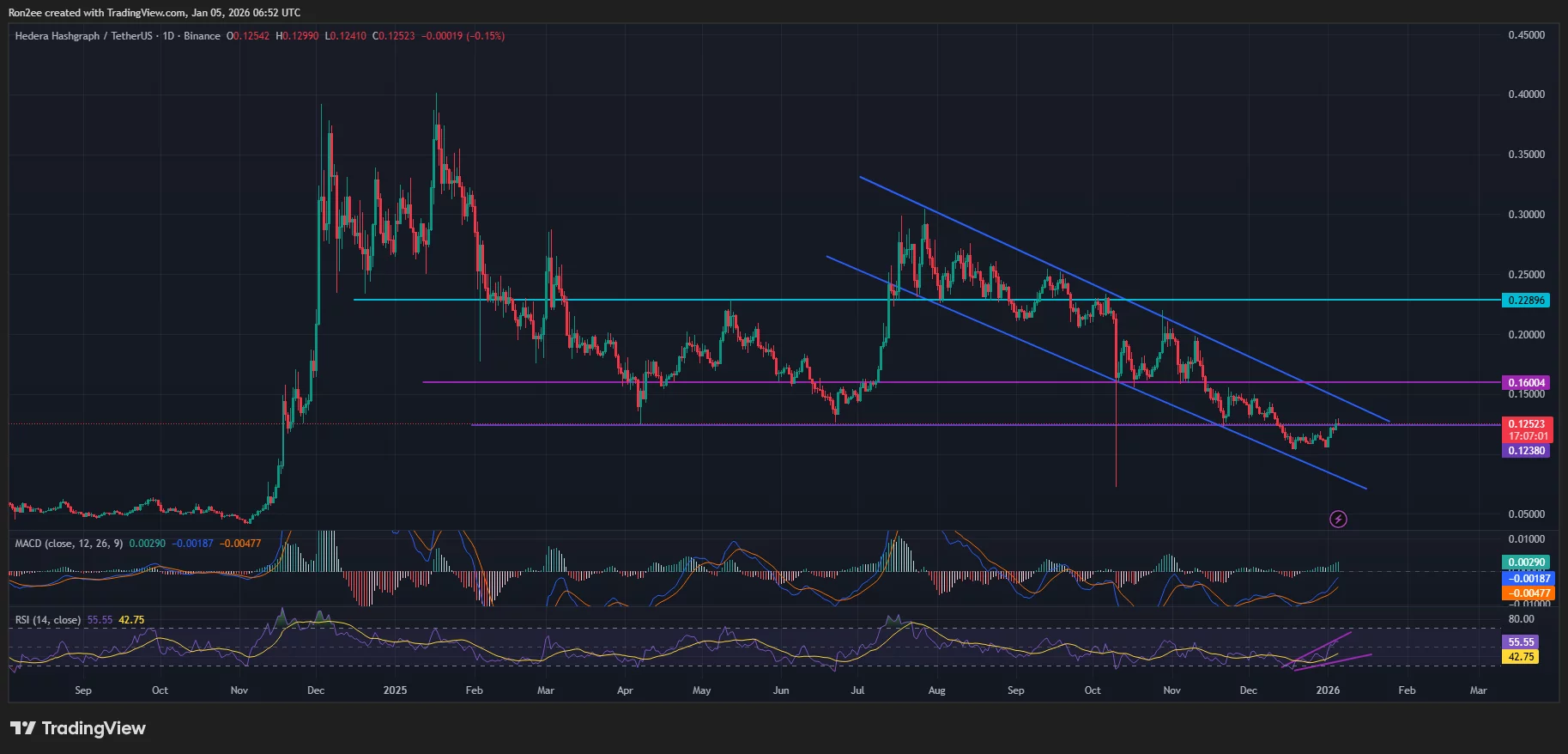1568x754 pixels.
Task: Click the purple 55.55 RSI value label
Action: tap(1521, 642)
